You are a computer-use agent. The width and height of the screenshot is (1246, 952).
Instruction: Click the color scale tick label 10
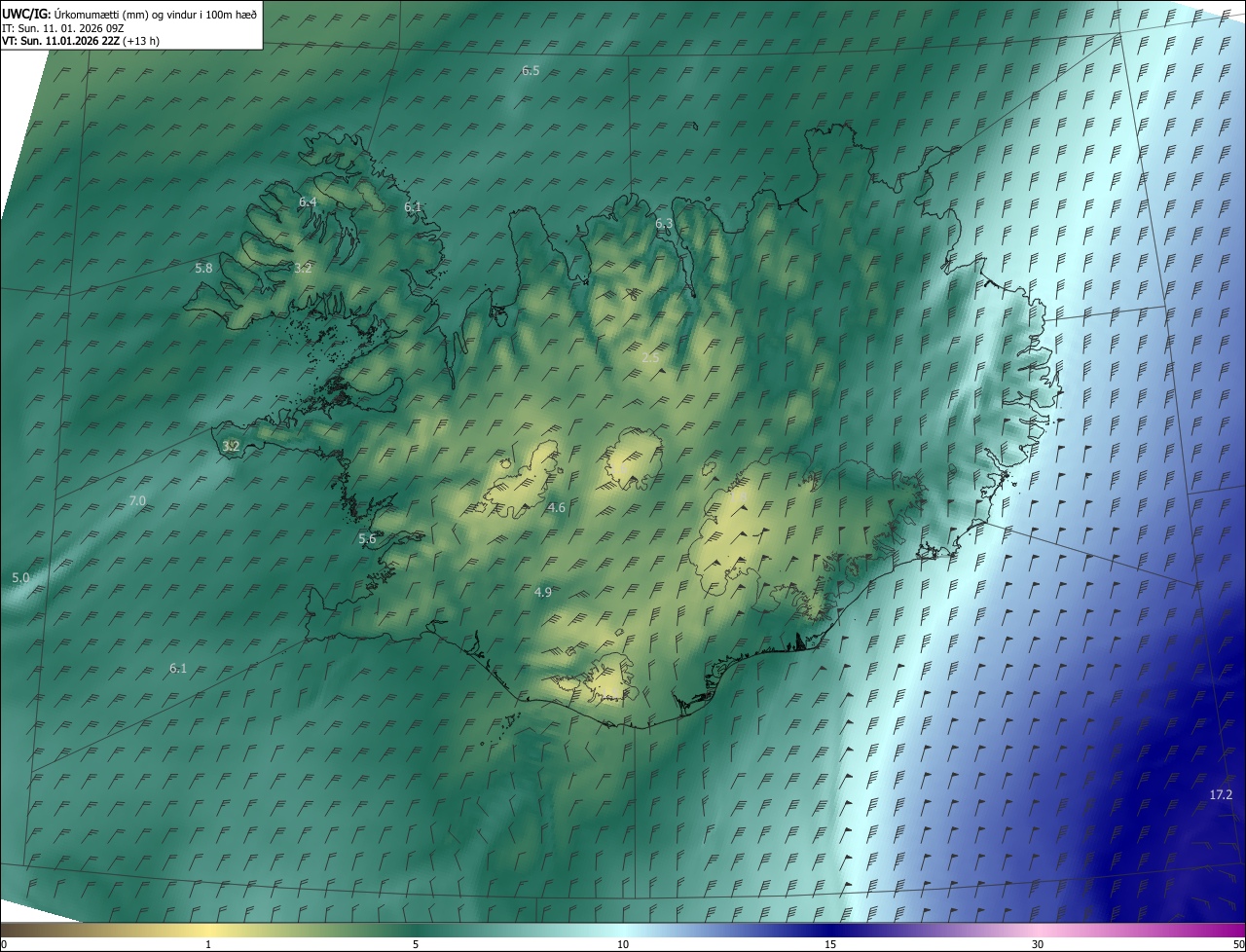point(623,945)
